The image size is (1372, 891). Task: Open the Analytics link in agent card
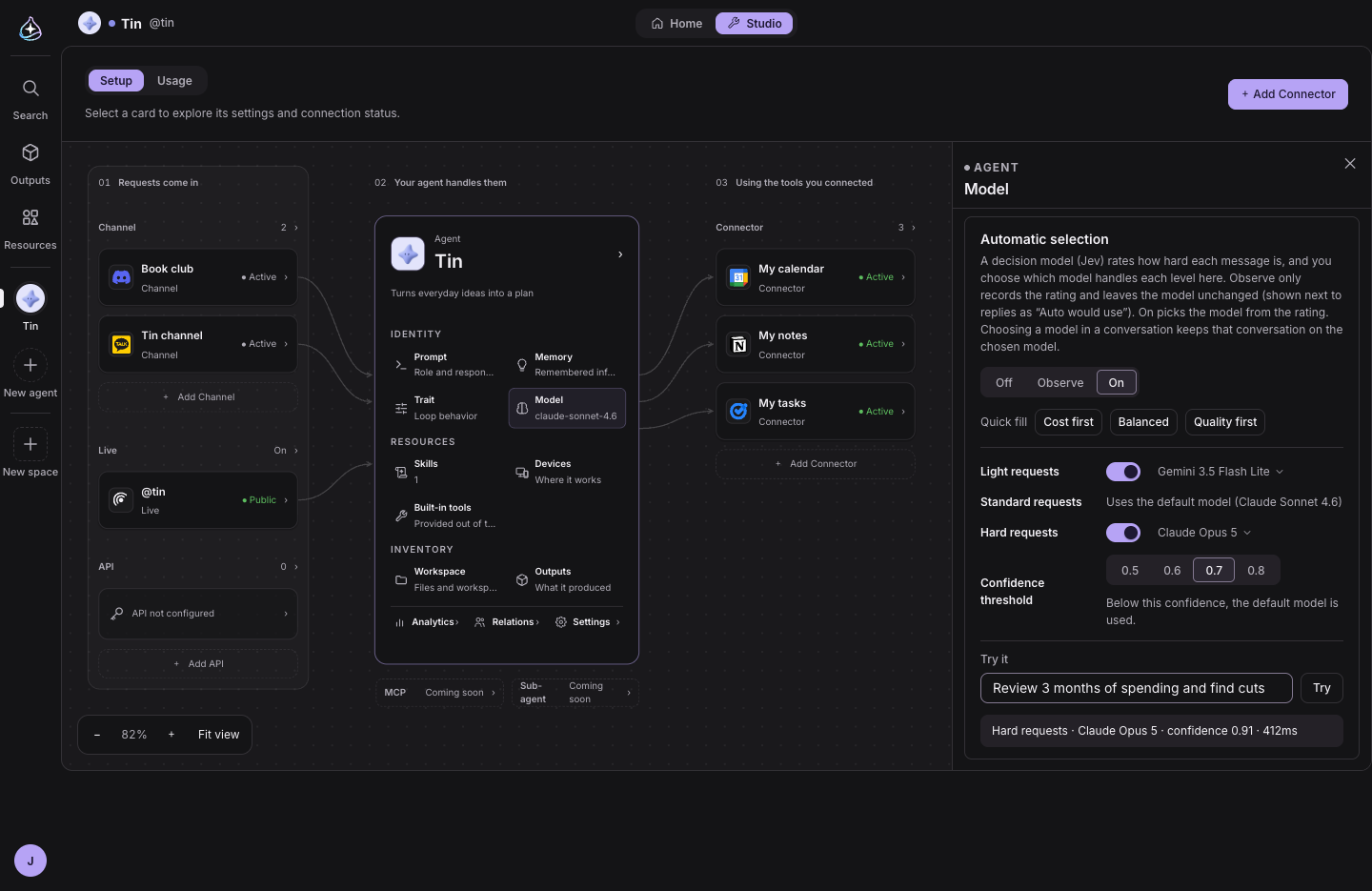[x=427, y=622]
